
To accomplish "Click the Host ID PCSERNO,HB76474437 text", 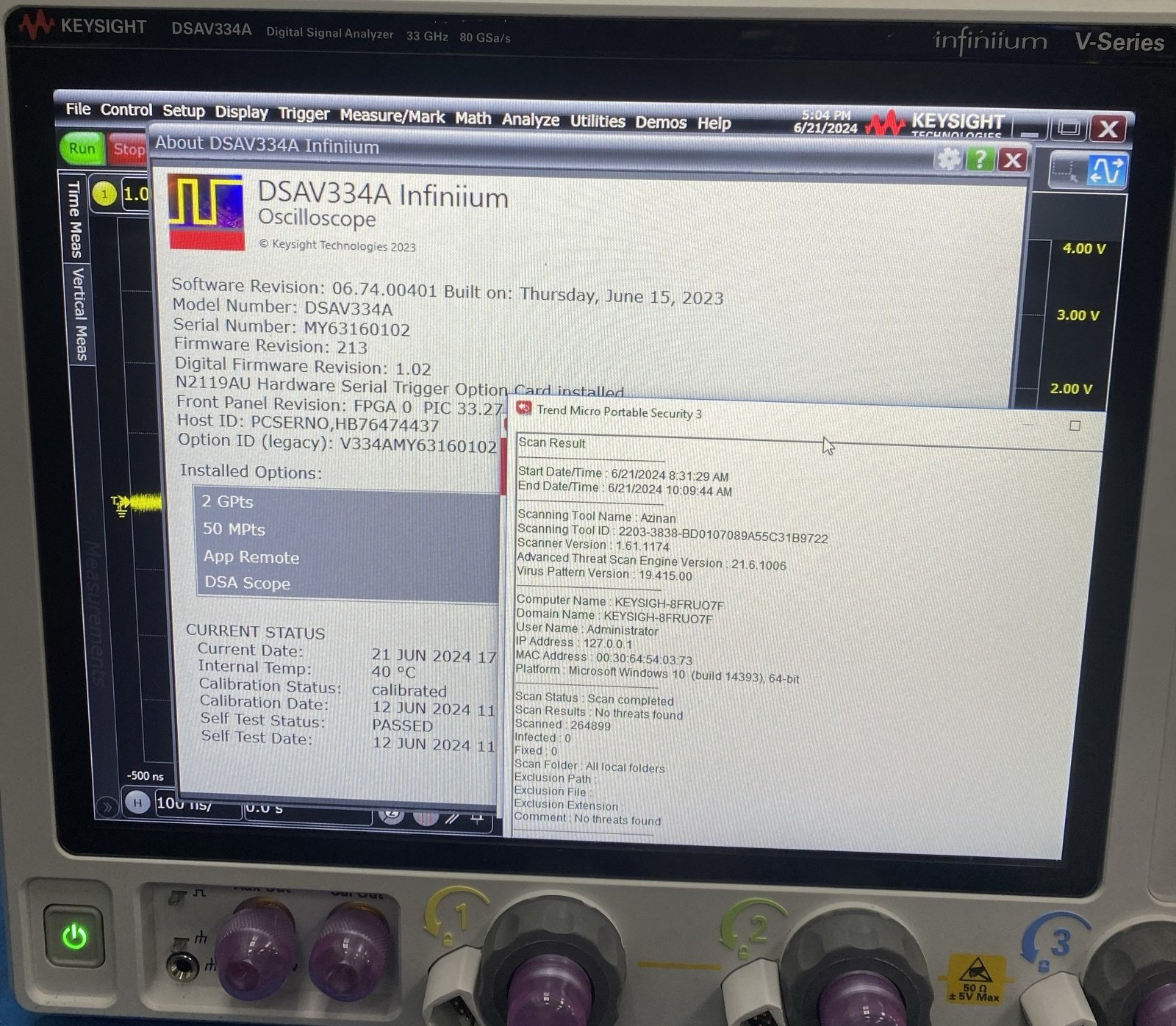I will (x=308, y=423).
